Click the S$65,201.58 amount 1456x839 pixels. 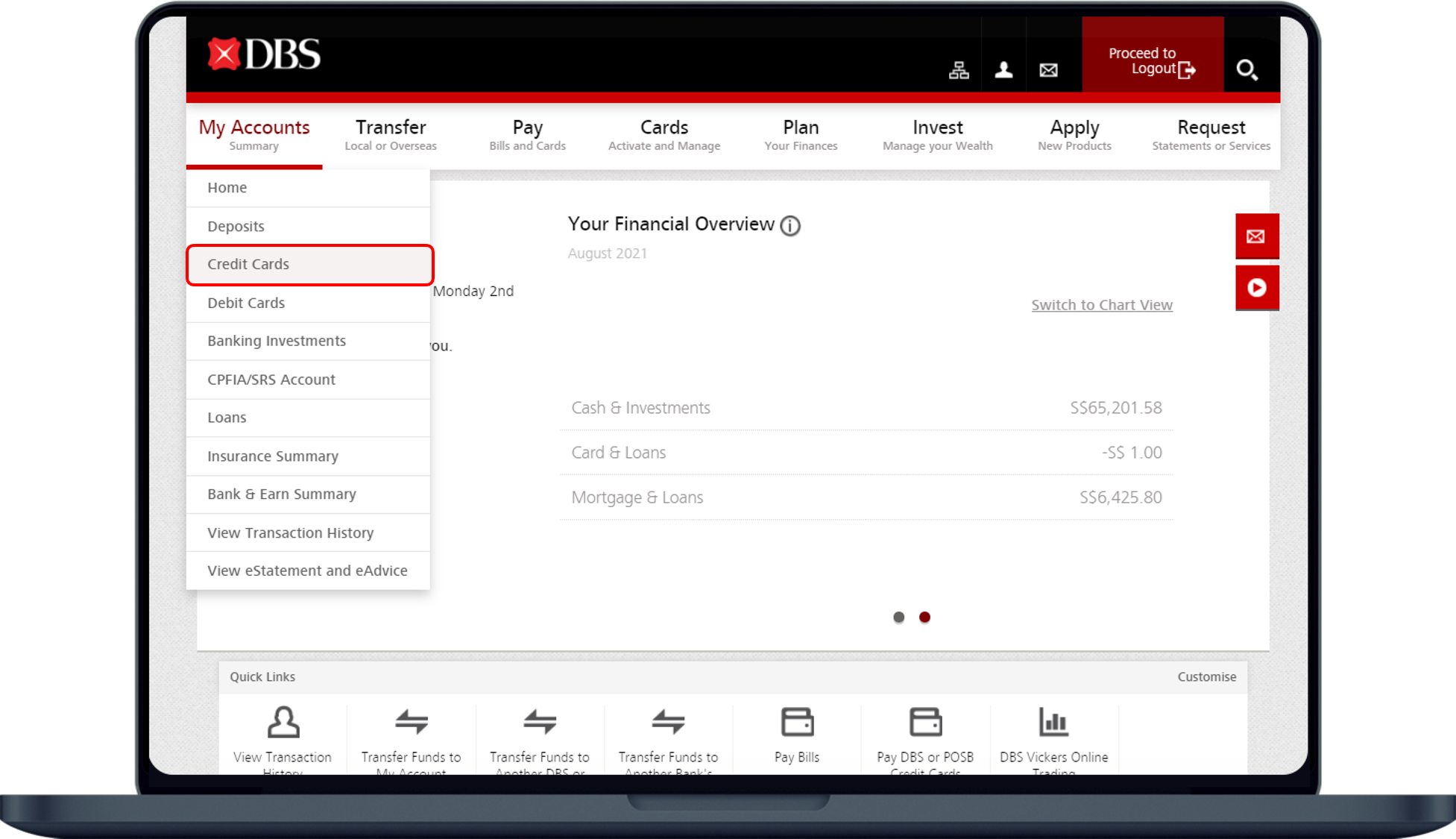(x=1116, y=408)
